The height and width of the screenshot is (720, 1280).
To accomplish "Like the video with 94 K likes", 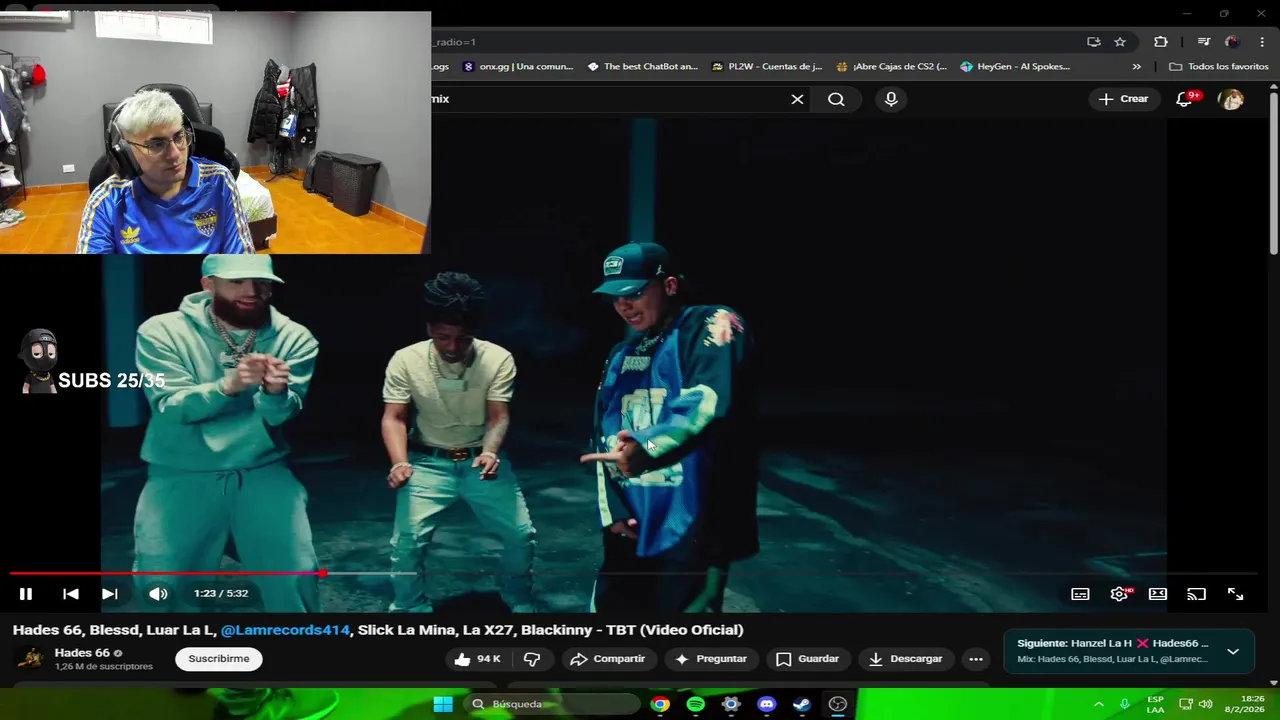I will (478, 659).
